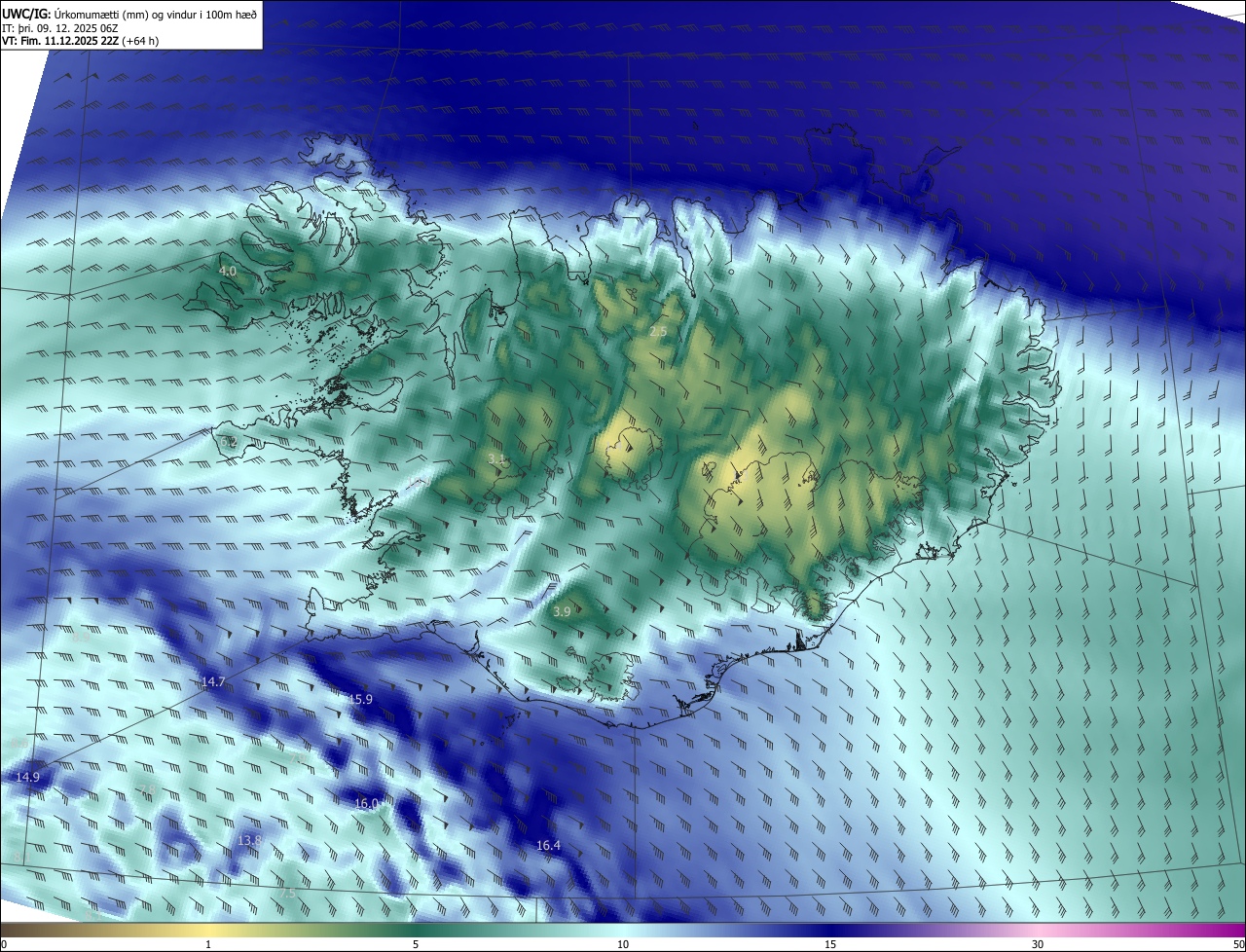Image resolution: width=1246 pixels, height=952 pixels.
Task: Click the UWC/IG Úrkomumætti title line
Action: pos(128,13)
